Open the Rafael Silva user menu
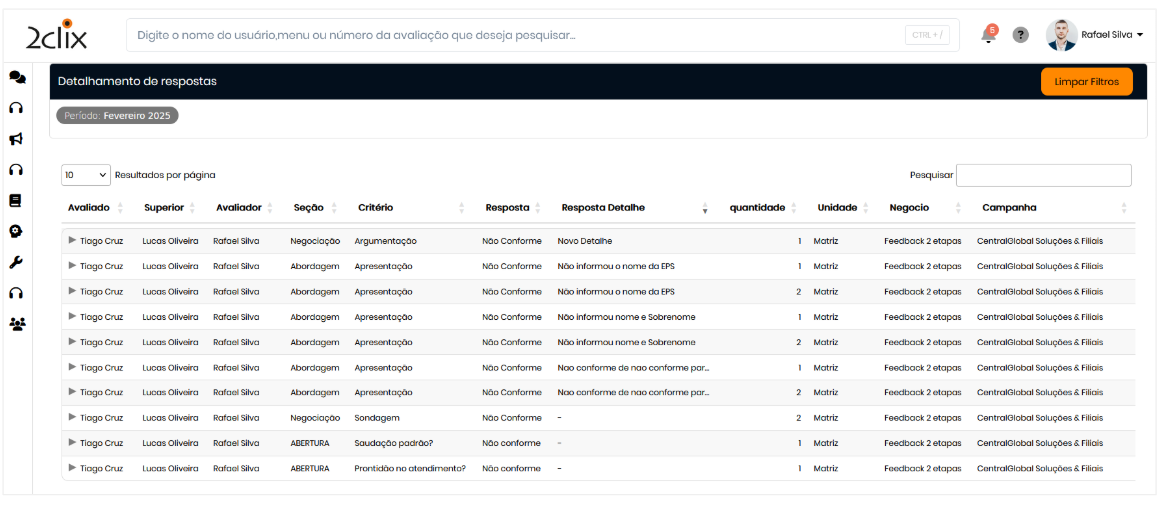Image resolution: width=1167 pixels, height=507 pixels. (1110, 35)
